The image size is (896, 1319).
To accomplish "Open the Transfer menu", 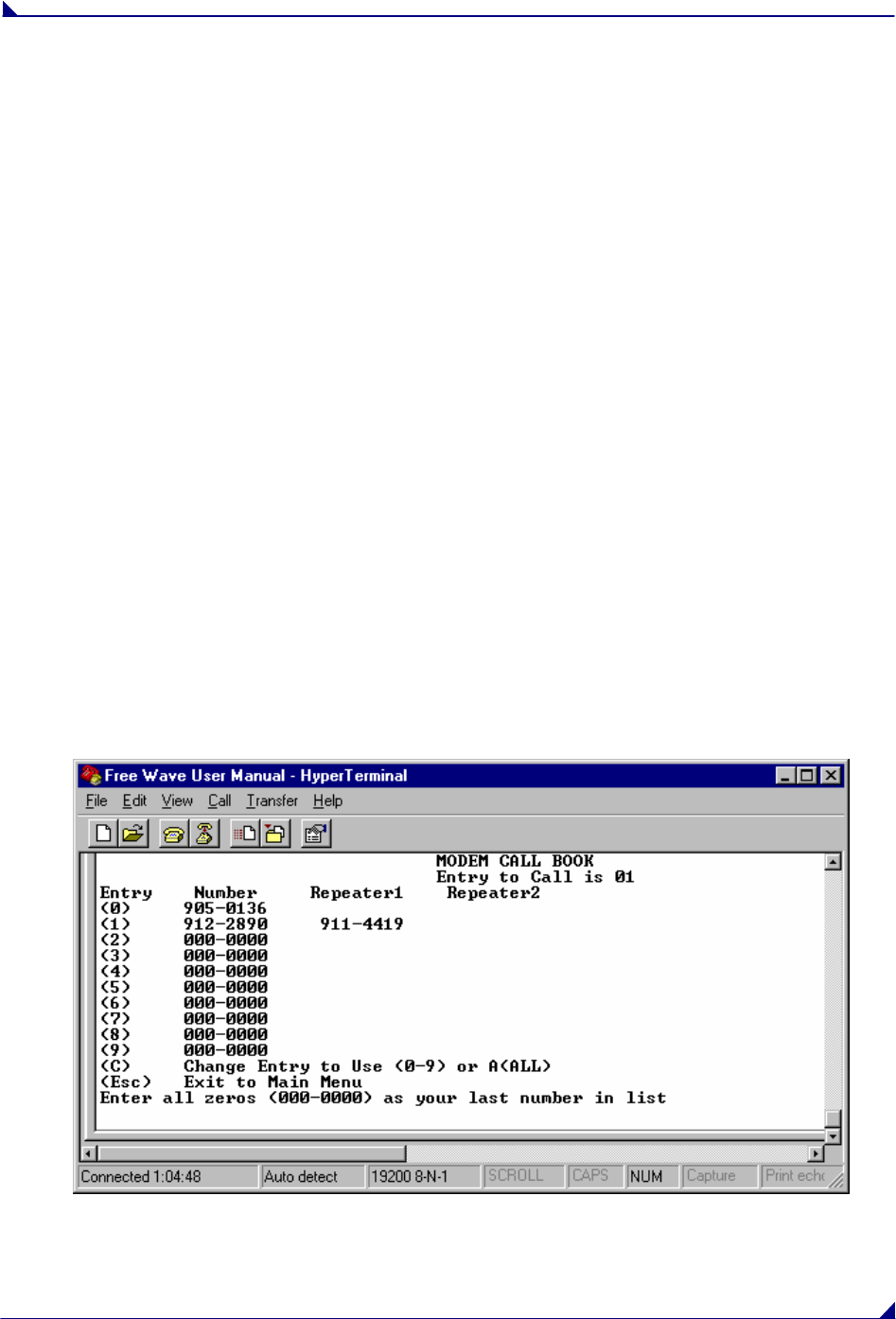I will click(x=272, y=800).
